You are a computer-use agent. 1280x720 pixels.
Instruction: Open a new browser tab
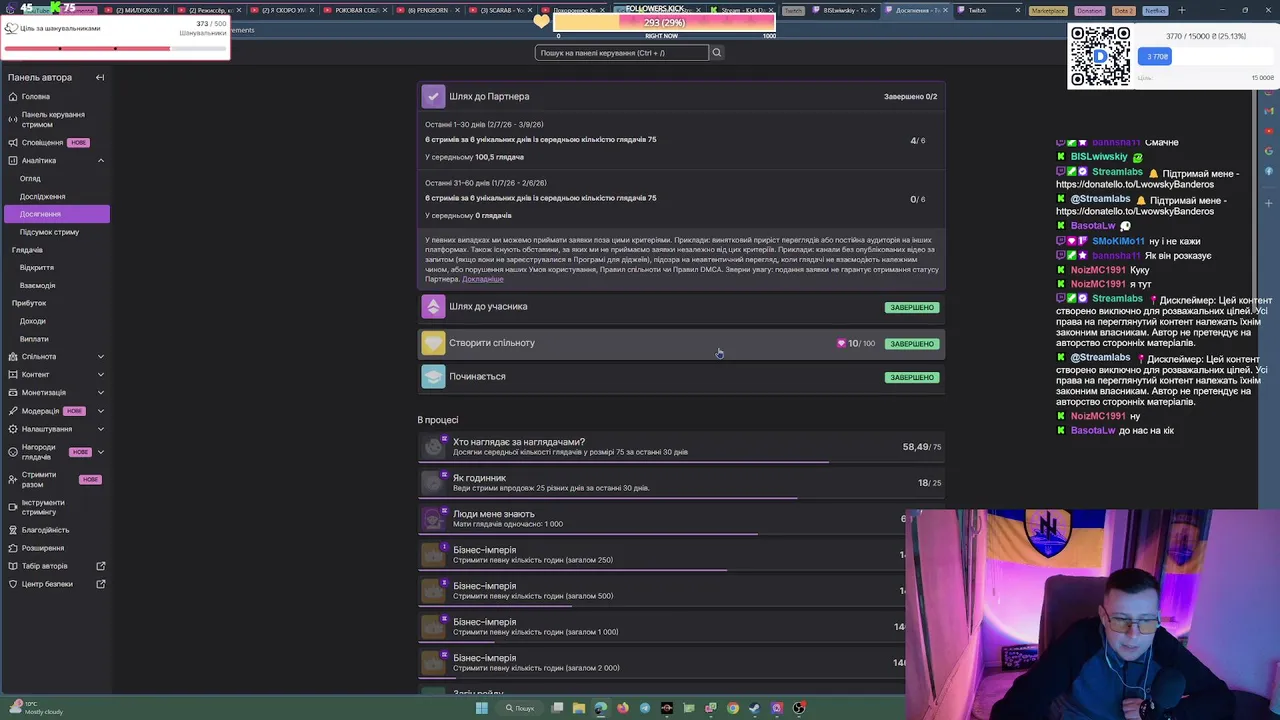click(1181, 10)
